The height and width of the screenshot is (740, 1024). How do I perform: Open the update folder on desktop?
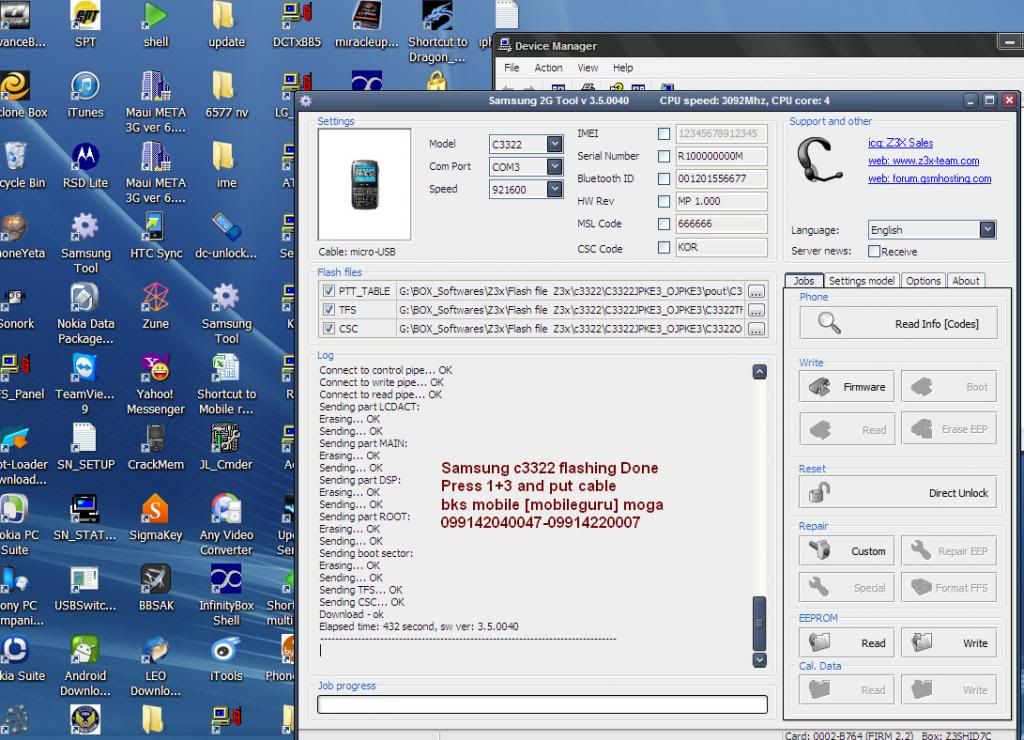coord(226,25)
